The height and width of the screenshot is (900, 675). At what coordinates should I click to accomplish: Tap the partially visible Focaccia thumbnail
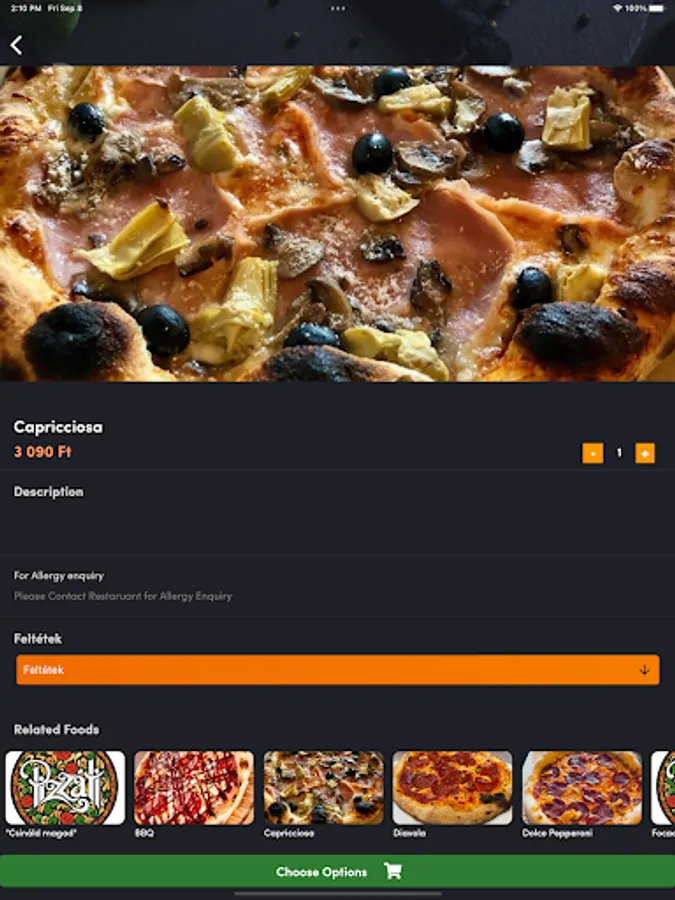(664, 788)
